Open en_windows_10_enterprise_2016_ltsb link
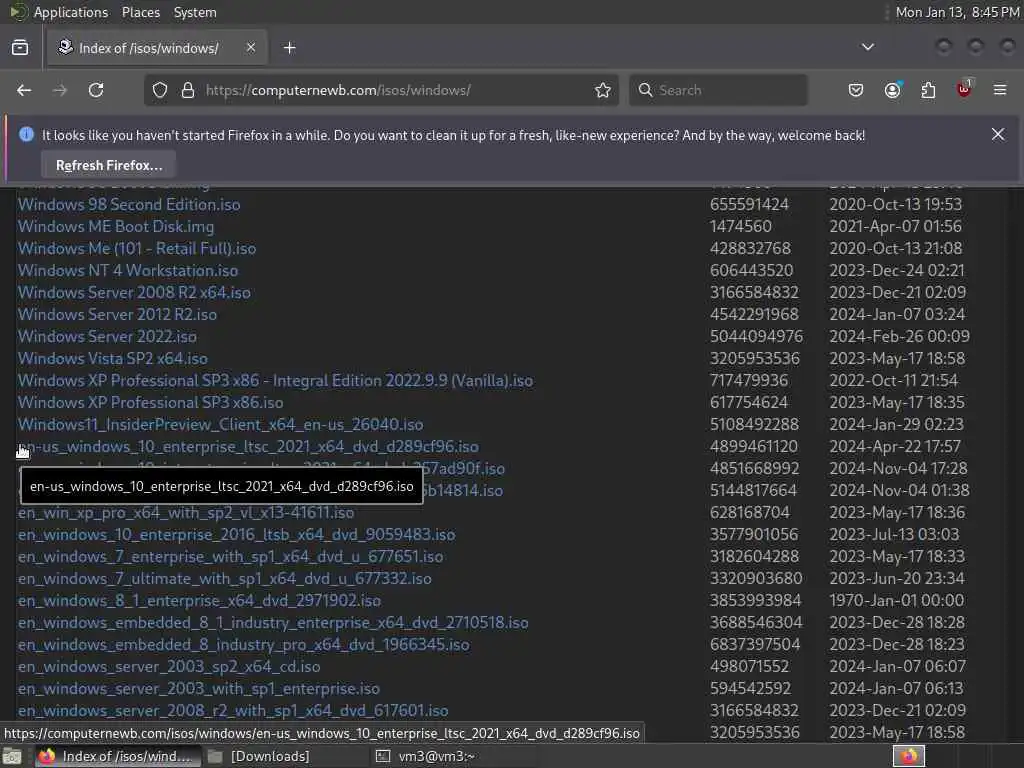The width and height of the screenshot is (1024, 768). pyautogui.click(x=236, y=534)
